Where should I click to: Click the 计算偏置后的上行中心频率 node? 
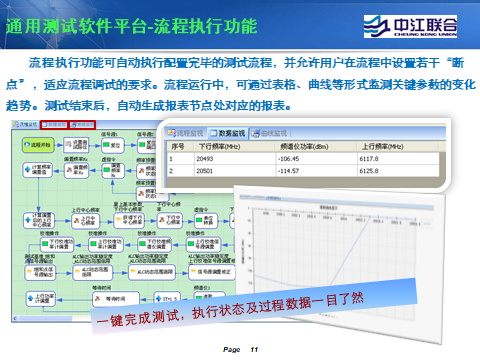(x=39, y=220)
